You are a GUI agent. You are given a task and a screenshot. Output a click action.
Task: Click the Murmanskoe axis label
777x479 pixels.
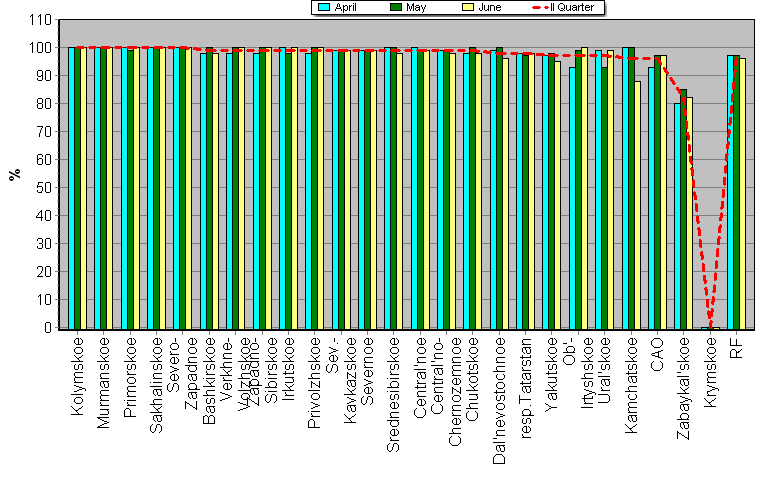pyautogui.click(x=103, y=382)
